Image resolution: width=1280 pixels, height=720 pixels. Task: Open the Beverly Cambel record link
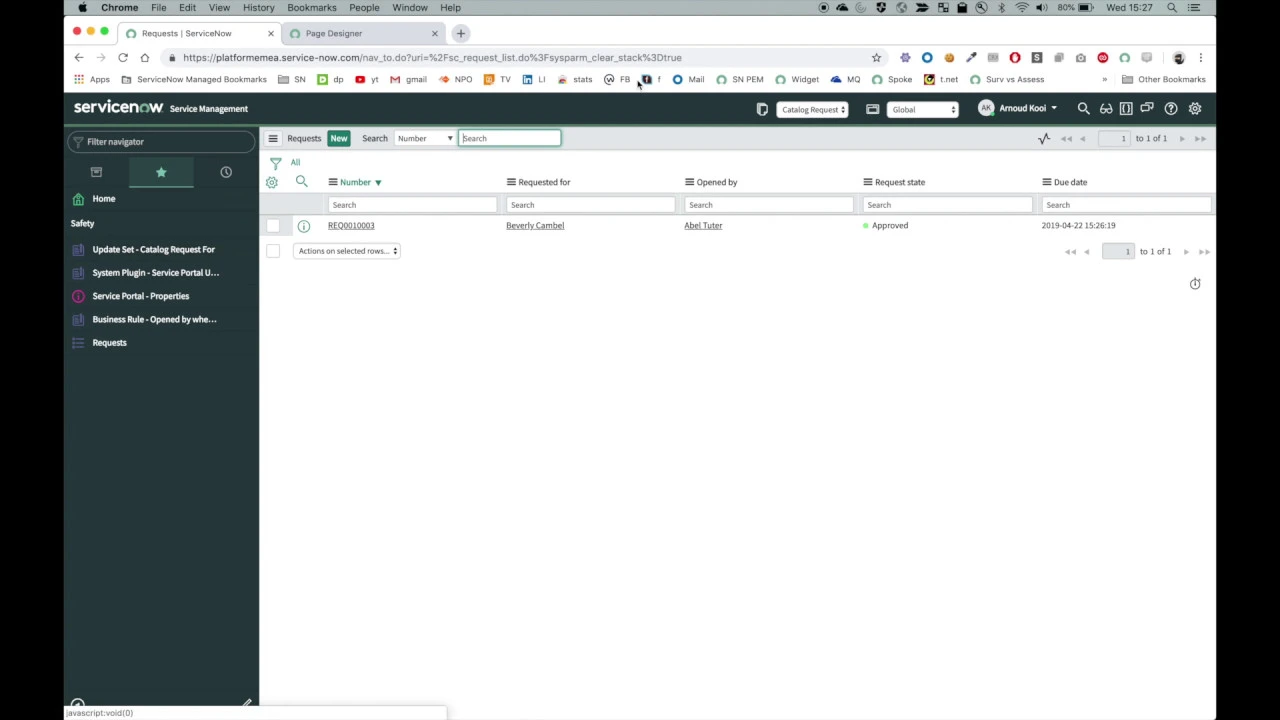tap(534, 225)
